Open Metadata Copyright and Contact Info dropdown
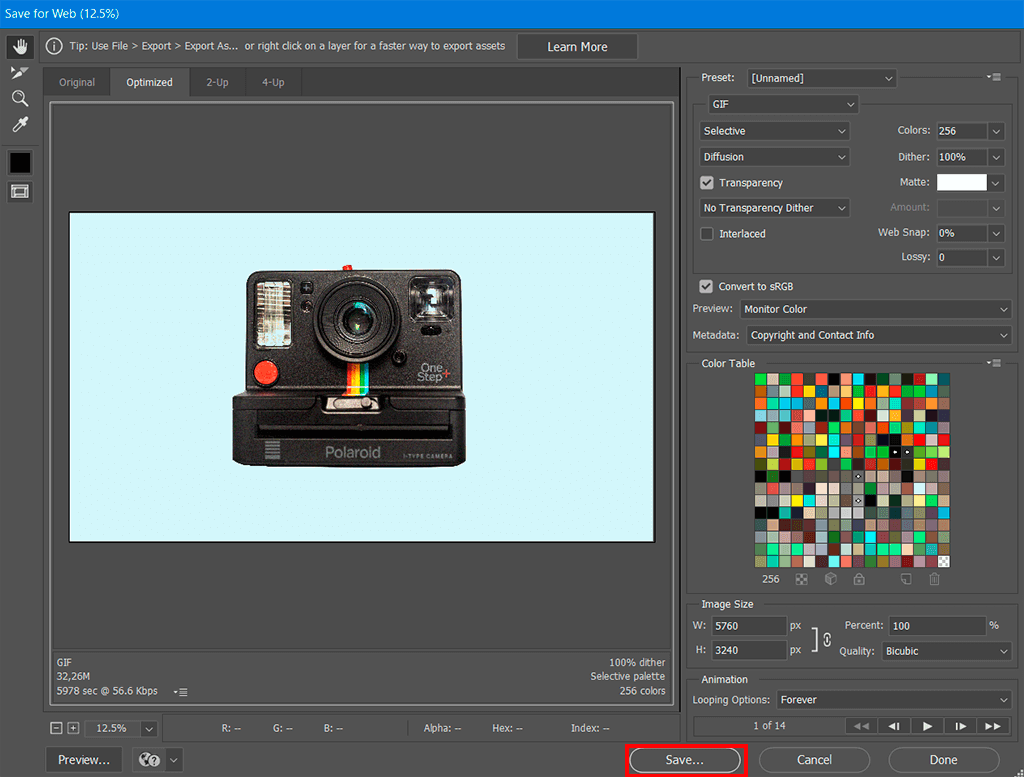 (x=879, y=336)
